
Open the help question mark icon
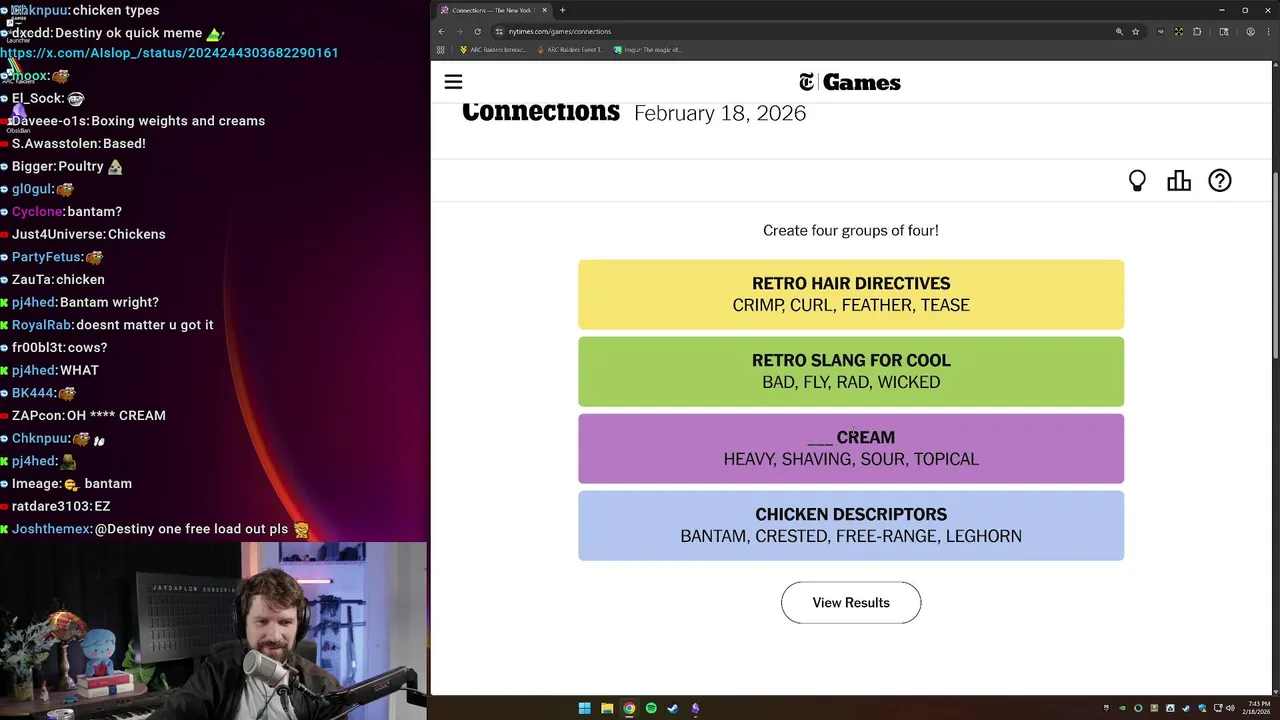(1220, 181)
